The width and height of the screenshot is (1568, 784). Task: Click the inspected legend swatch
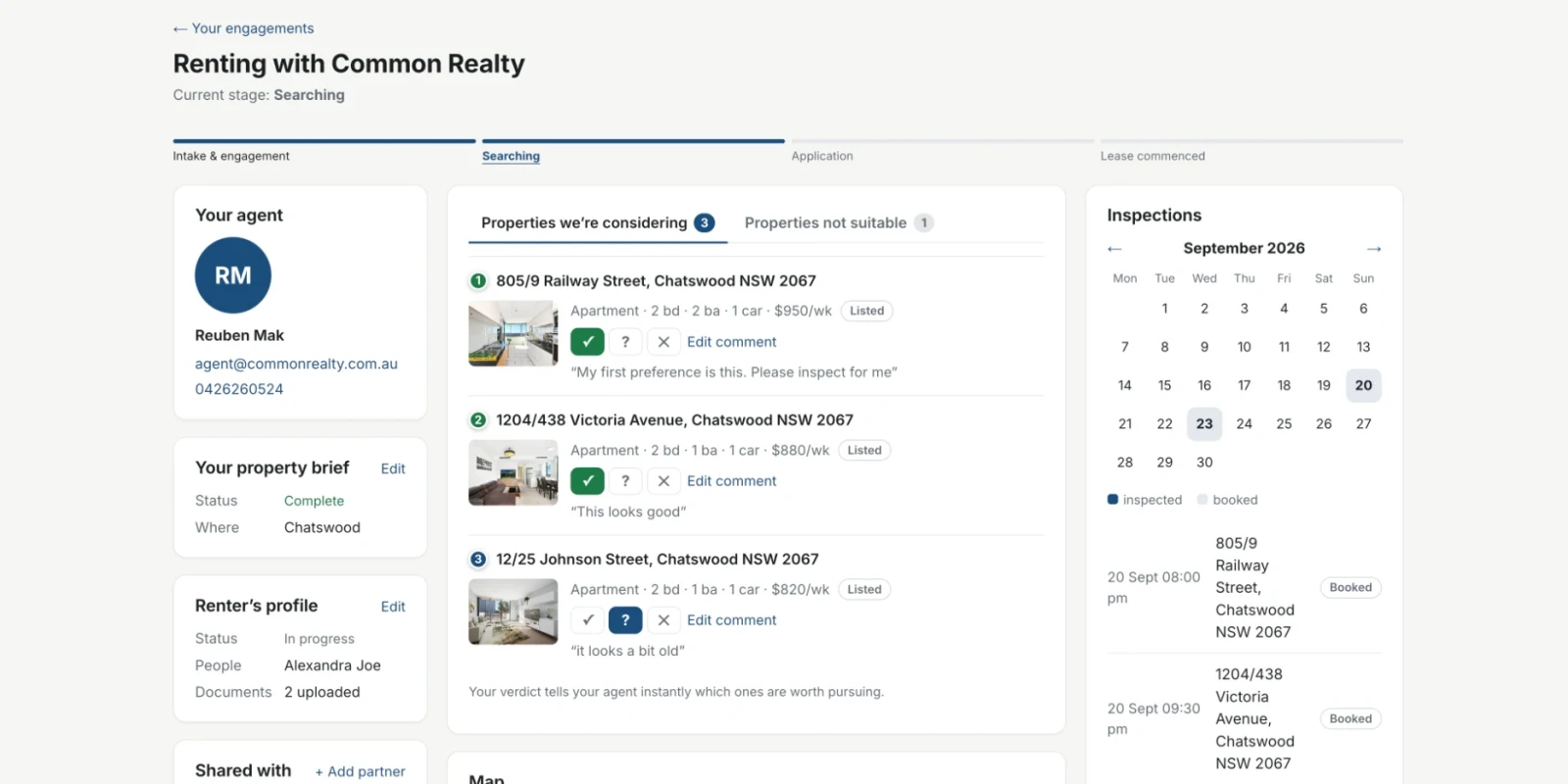1112,500
